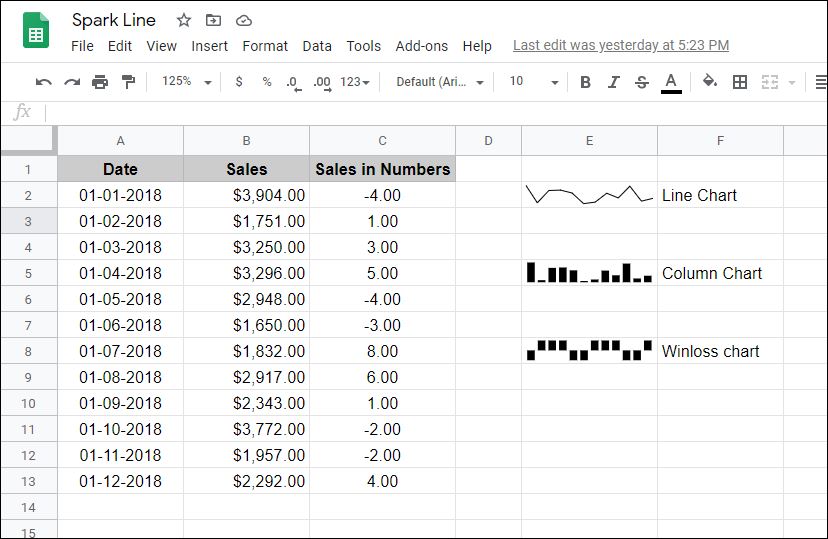Print the spreadsheet
Screen dimensions: 828x539
point(100,82)
